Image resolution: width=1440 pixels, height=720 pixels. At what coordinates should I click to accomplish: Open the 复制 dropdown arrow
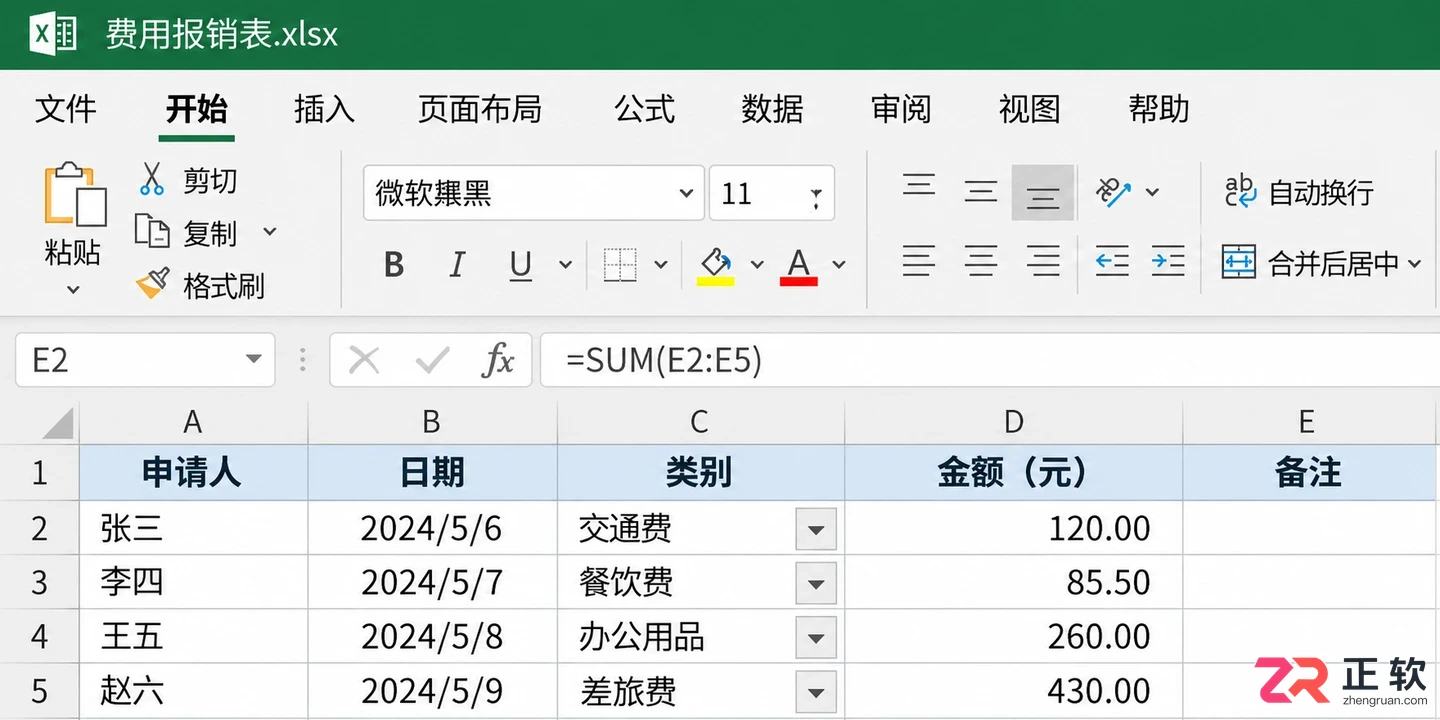pos(269,232)
